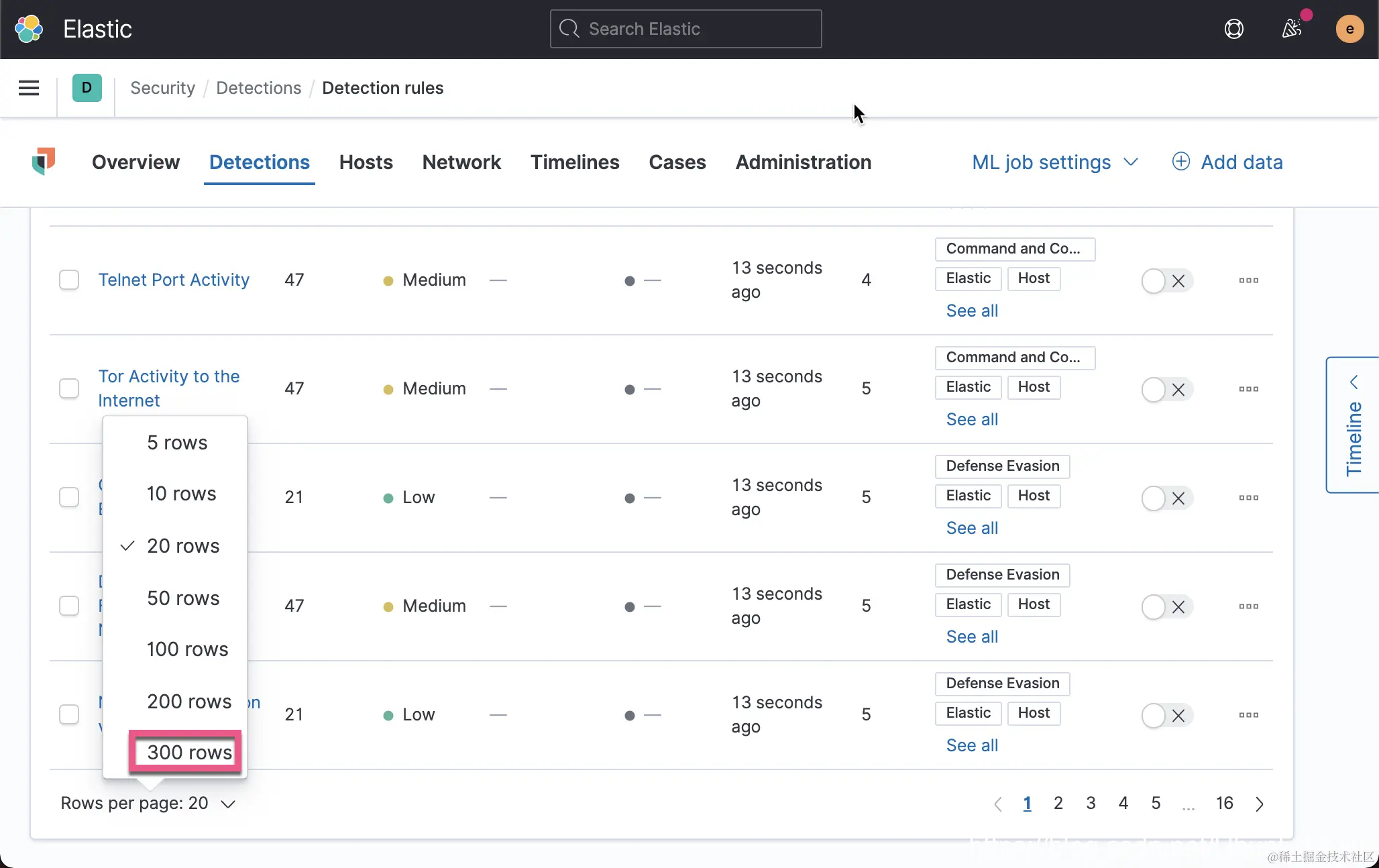Open actions menu for Telnet Port Activity
Image resolution: width=1379 pixels, height=868 pixels.
coord(1248,280)
